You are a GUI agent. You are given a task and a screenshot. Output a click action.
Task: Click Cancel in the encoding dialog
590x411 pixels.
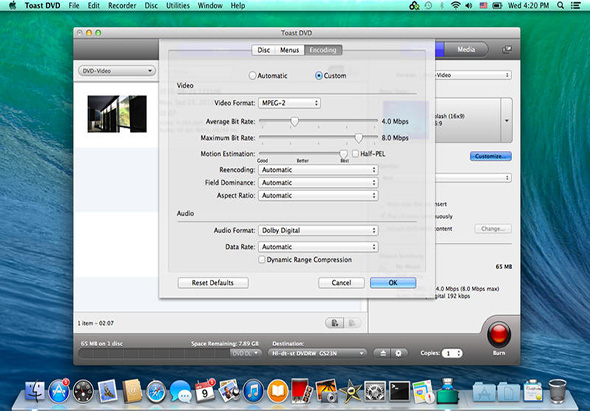(341, 283)
